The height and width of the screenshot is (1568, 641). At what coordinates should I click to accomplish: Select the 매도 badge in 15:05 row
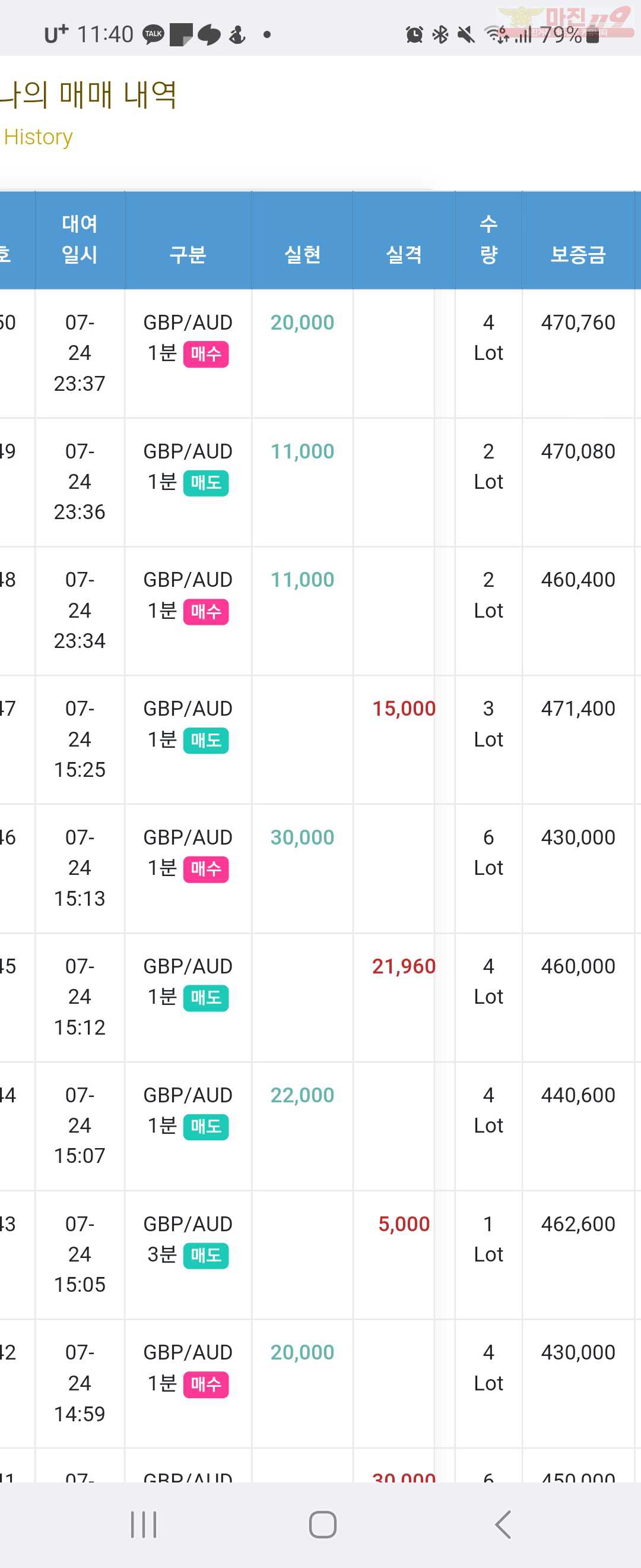click(206, 1255)
